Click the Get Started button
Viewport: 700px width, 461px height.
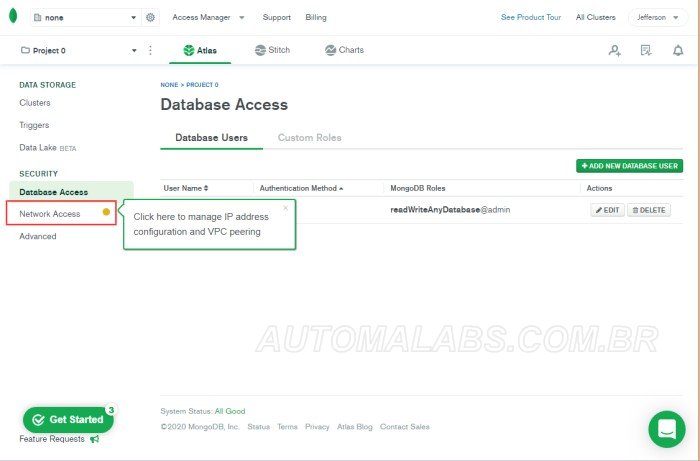(68, 419)
